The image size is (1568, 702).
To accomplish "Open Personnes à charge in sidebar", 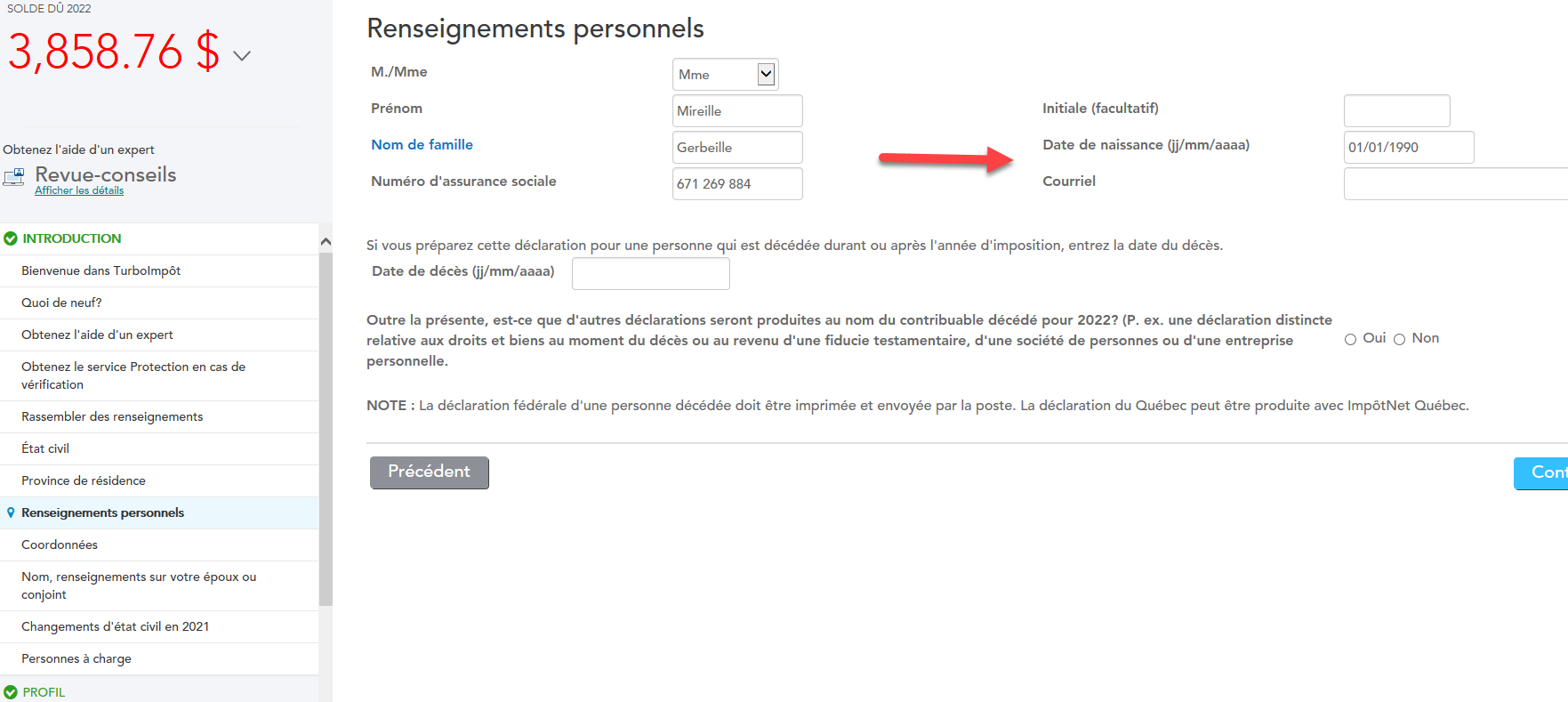I will (x=76, y=658).
